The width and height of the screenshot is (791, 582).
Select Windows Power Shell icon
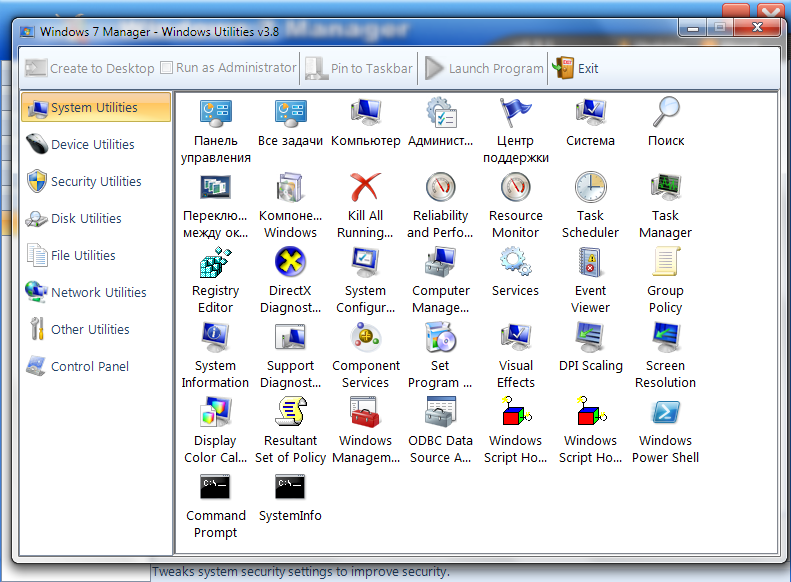(x=665, y=413)
